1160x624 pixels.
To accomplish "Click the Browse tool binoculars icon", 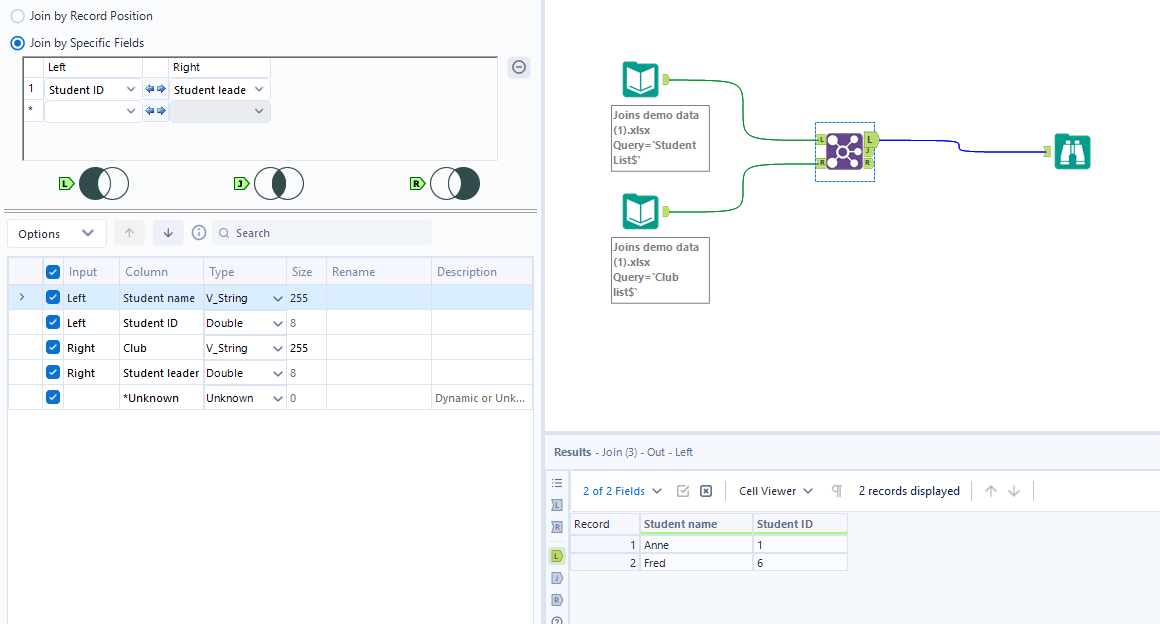I will point(1072,152).
